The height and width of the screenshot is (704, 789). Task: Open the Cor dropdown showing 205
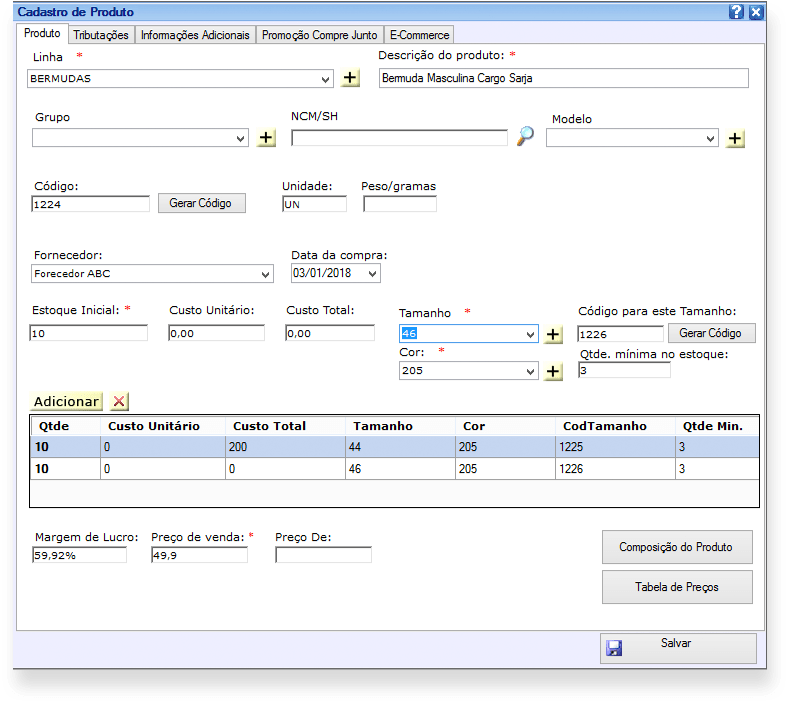468,371
